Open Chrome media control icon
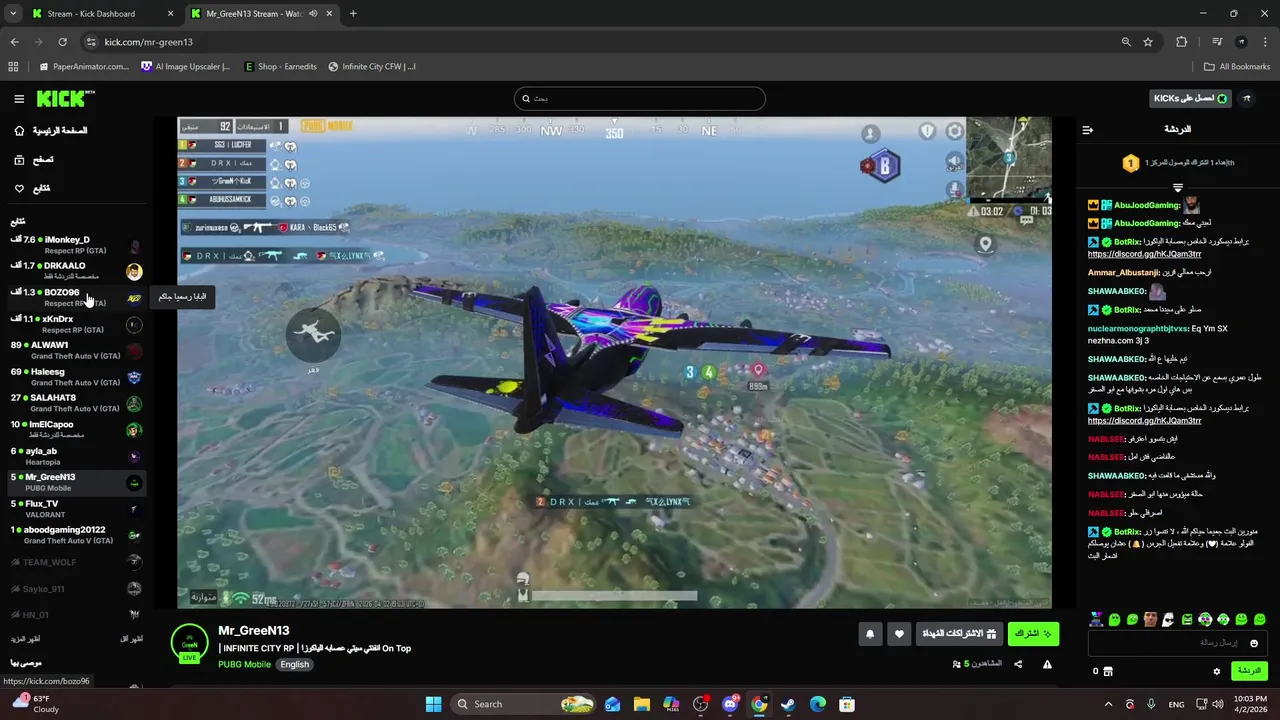 coord(1217,42)
